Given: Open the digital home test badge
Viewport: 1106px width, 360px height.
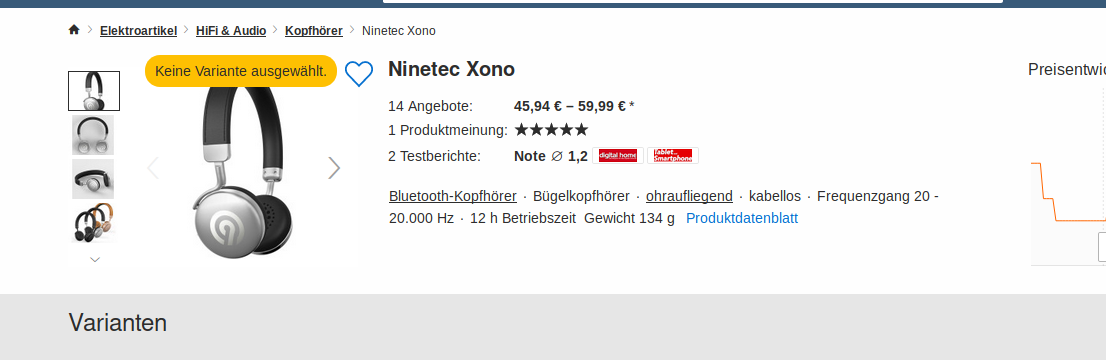Looking at the screenshot, I should coord(618,155).
